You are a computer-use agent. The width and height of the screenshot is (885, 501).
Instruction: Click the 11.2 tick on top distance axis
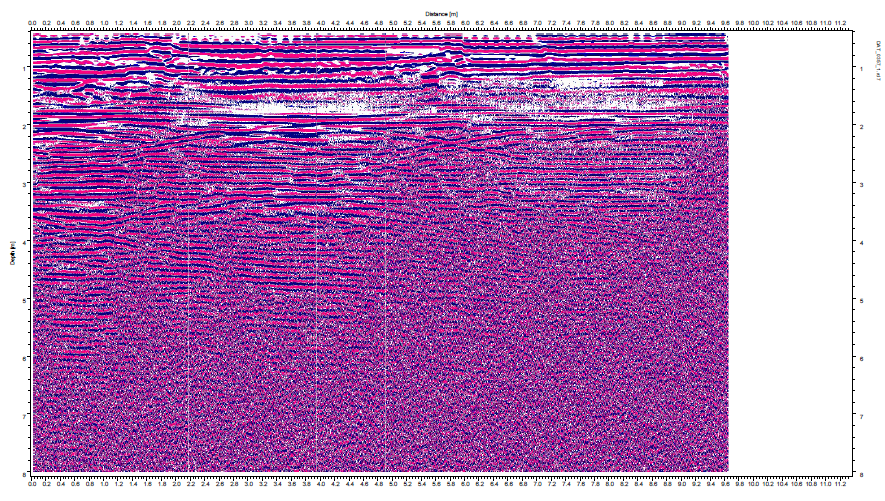841,21
